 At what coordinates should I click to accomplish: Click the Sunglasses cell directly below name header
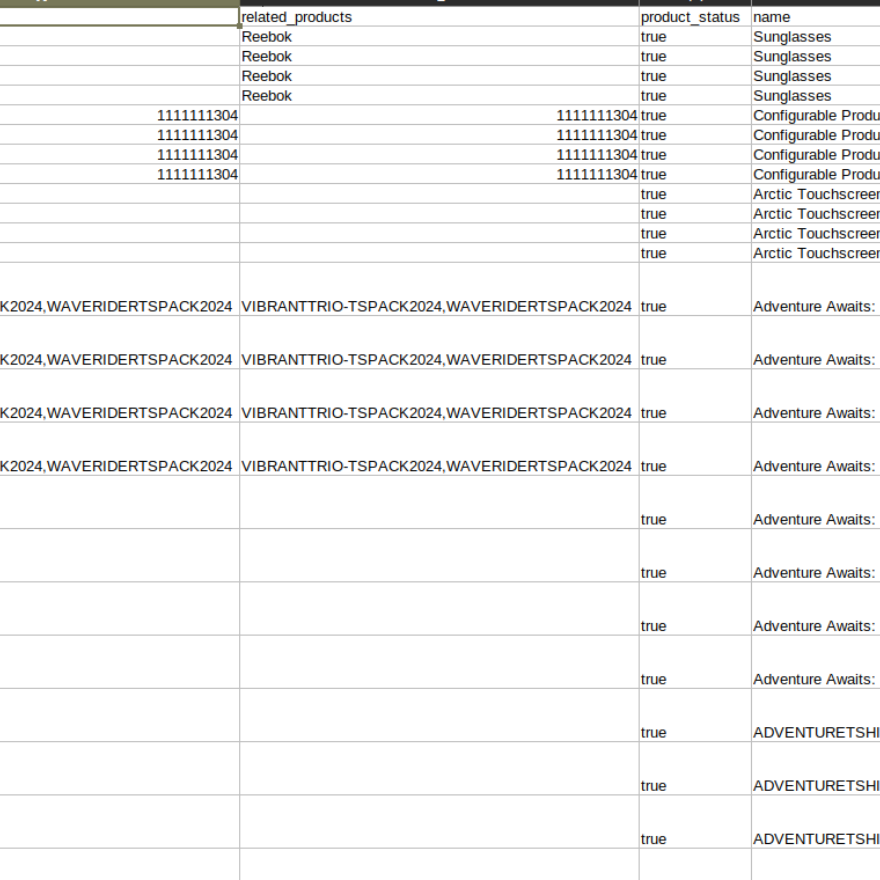(x=815, y=36)
